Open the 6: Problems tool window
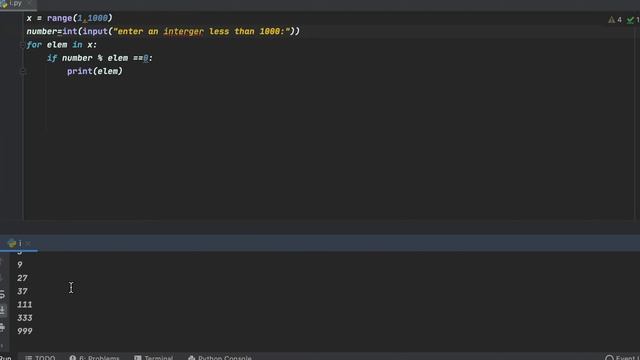The height and width of the screenshot is (360, 640). (94, 357)
